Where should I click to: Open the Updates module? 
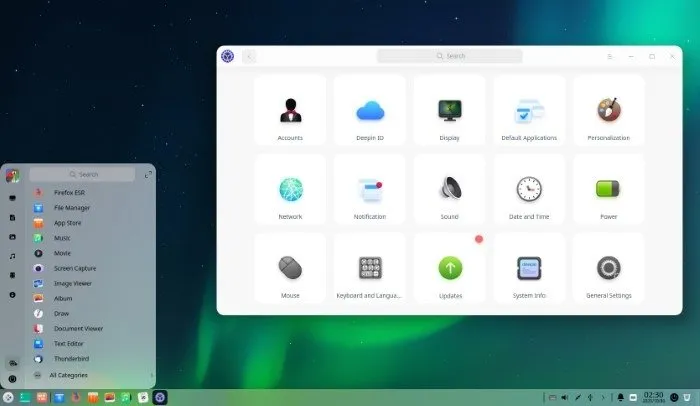pos(450,268)
